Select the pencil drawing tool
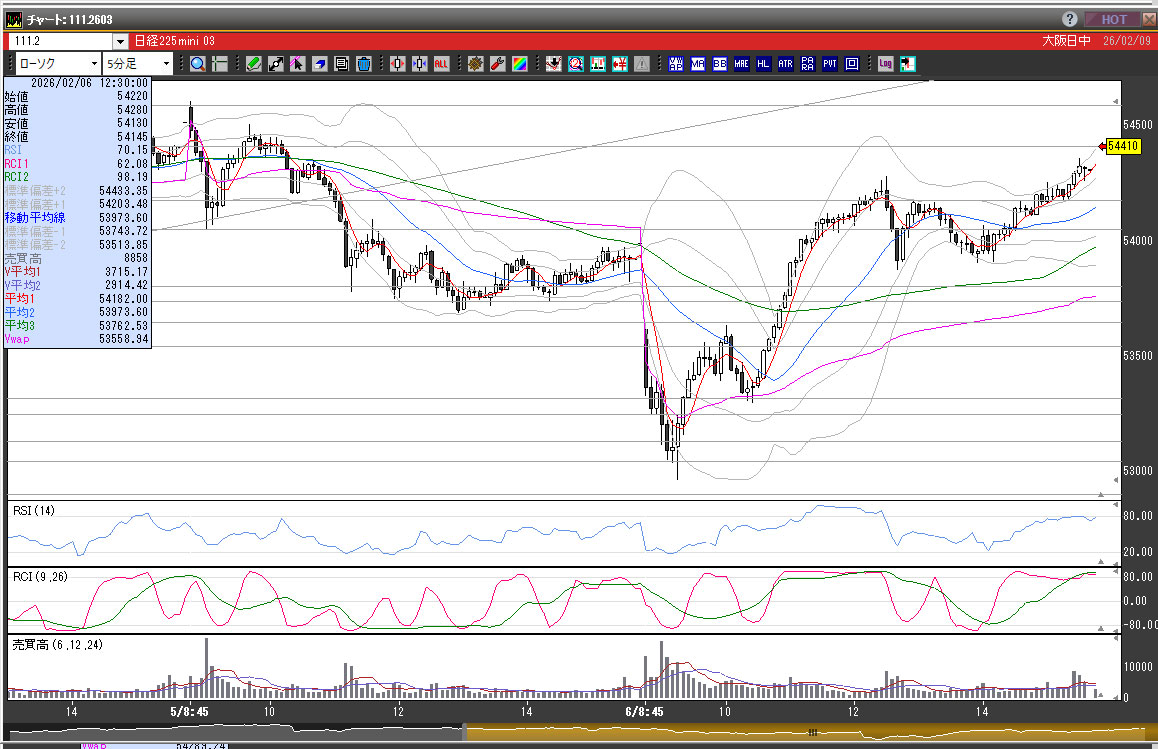 point(253,64)
